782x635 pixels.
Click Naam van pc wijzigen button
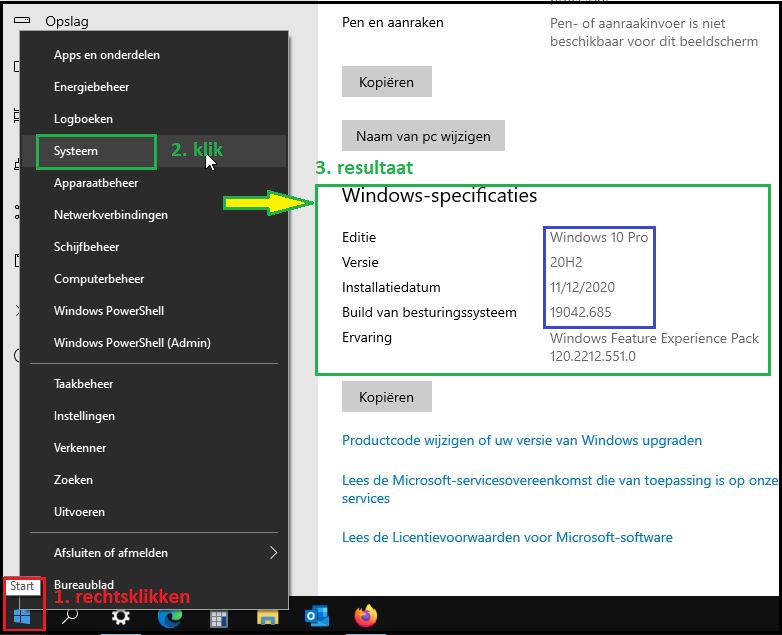point(423,136)
